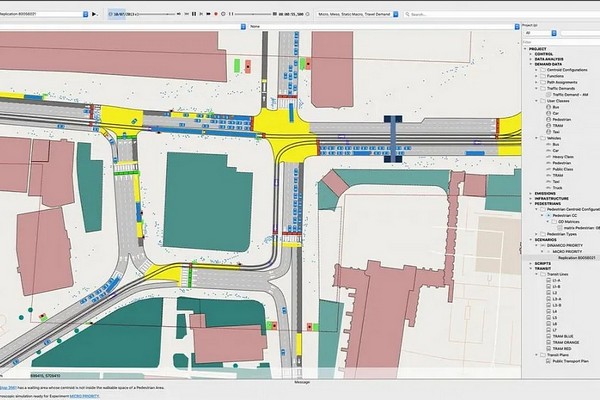600x400 pixels.
Task: Expand the EMISSIONS section
Action: click(x=531, y=194)
